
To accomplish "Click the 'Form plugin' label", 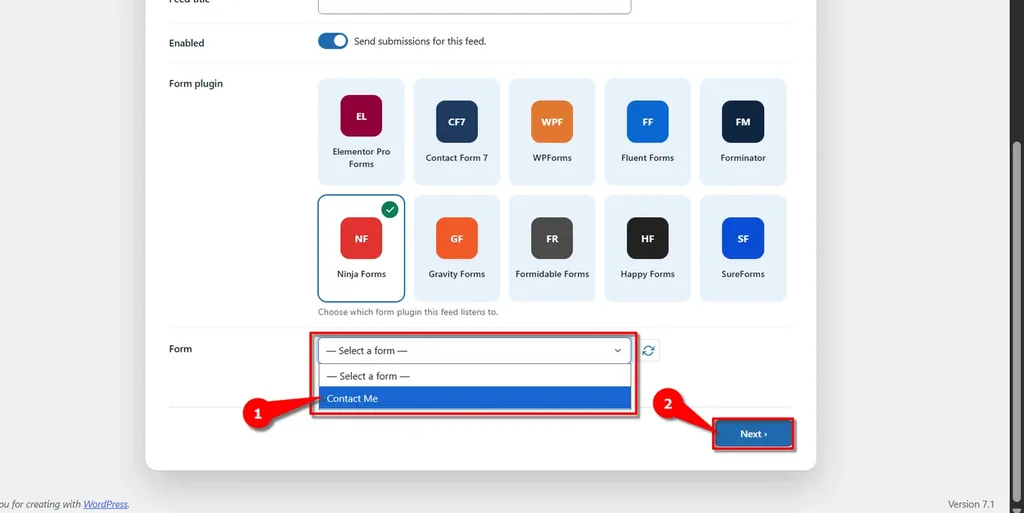I will [x=196, y=84].
